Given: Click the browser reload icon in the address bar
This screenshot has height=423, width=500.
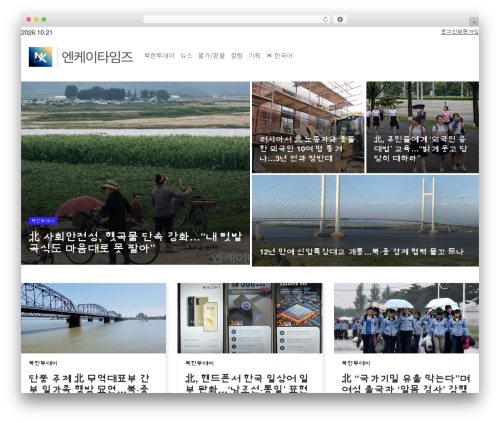Looking at the screenshot, I should (325, 19).
